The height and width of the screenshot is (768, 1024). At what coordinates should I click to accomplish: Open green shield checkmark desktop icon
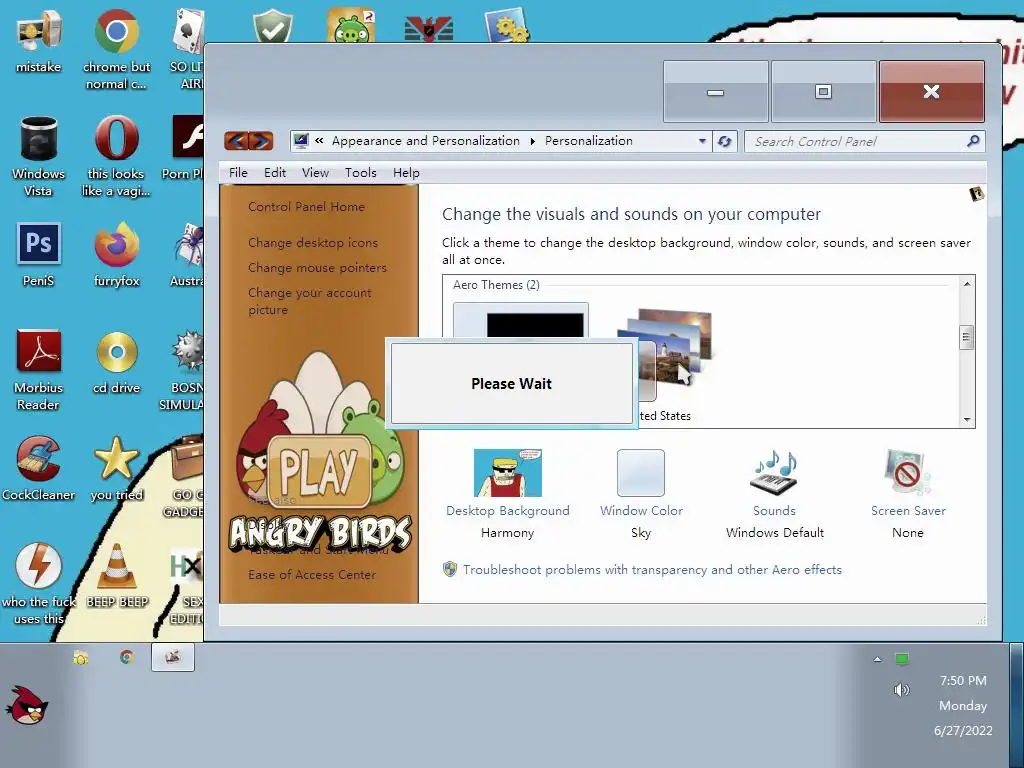pyautogui.click(x=273, y=28)
